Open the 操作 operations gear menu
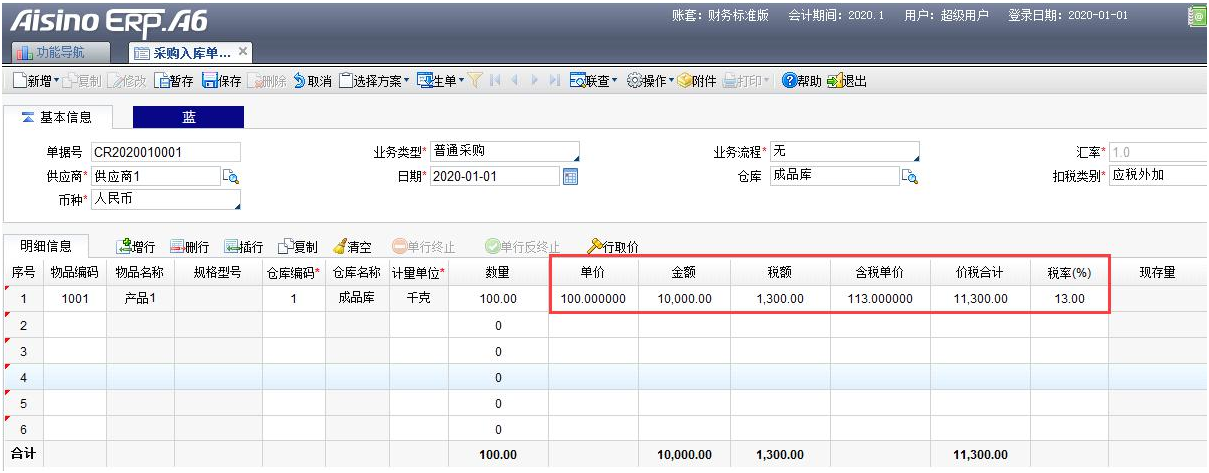 650,81
